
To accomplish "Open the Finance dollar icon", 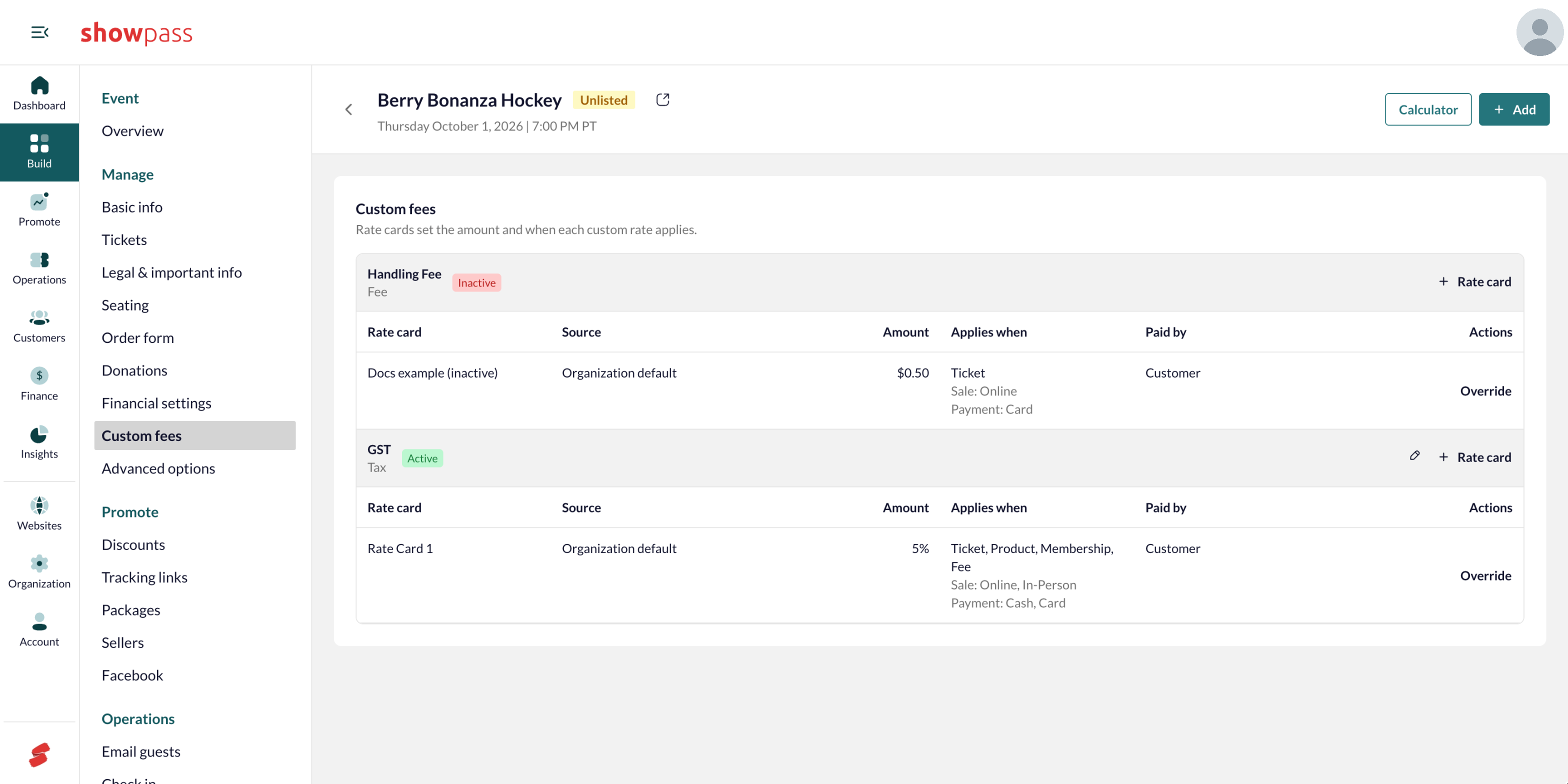I will pos(39,375).
